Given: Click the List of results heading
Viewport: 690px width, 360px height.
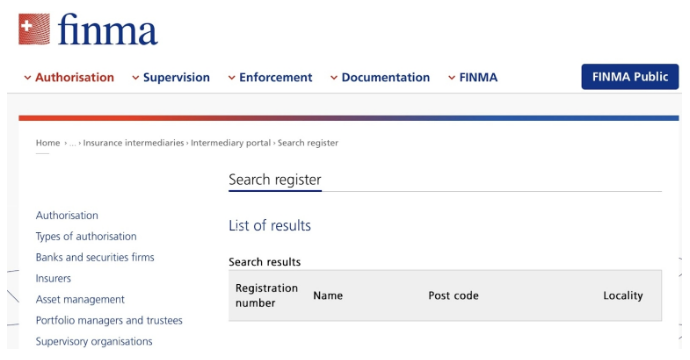Looking at the screenshot, I should (269, 225).
